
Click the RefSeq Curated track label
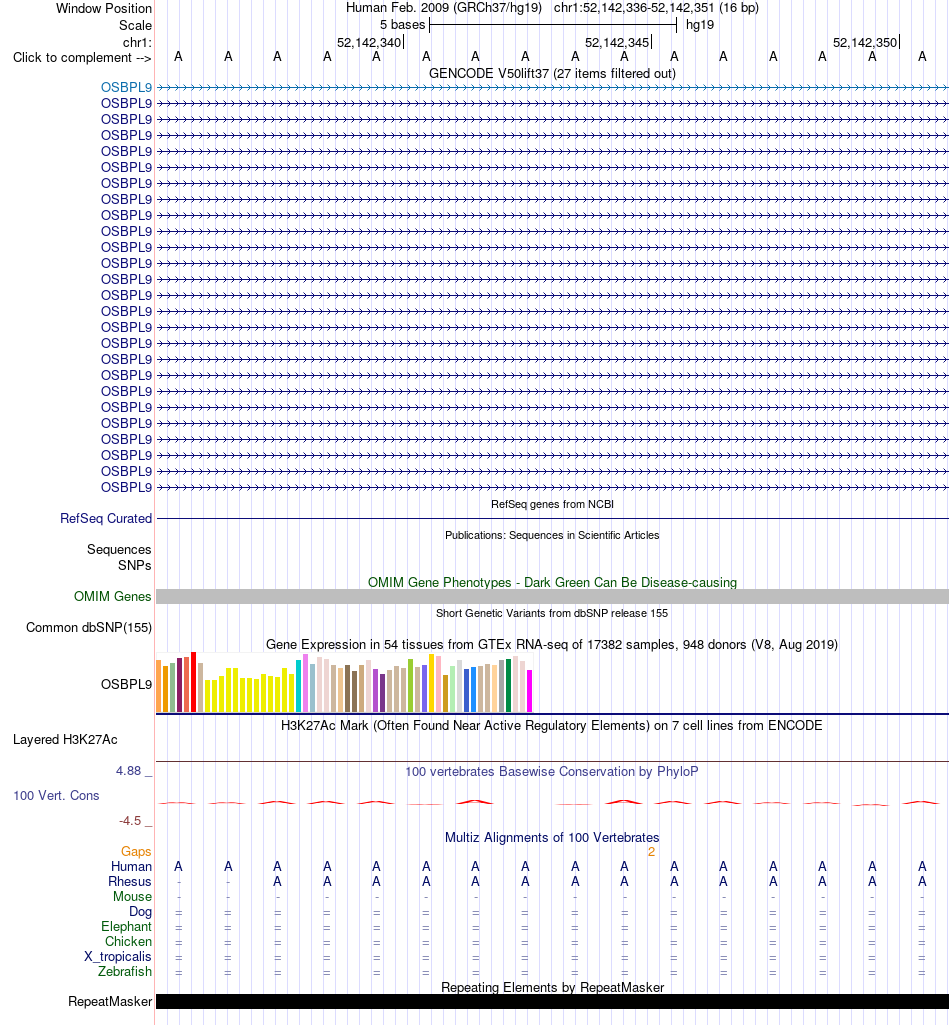106,518
